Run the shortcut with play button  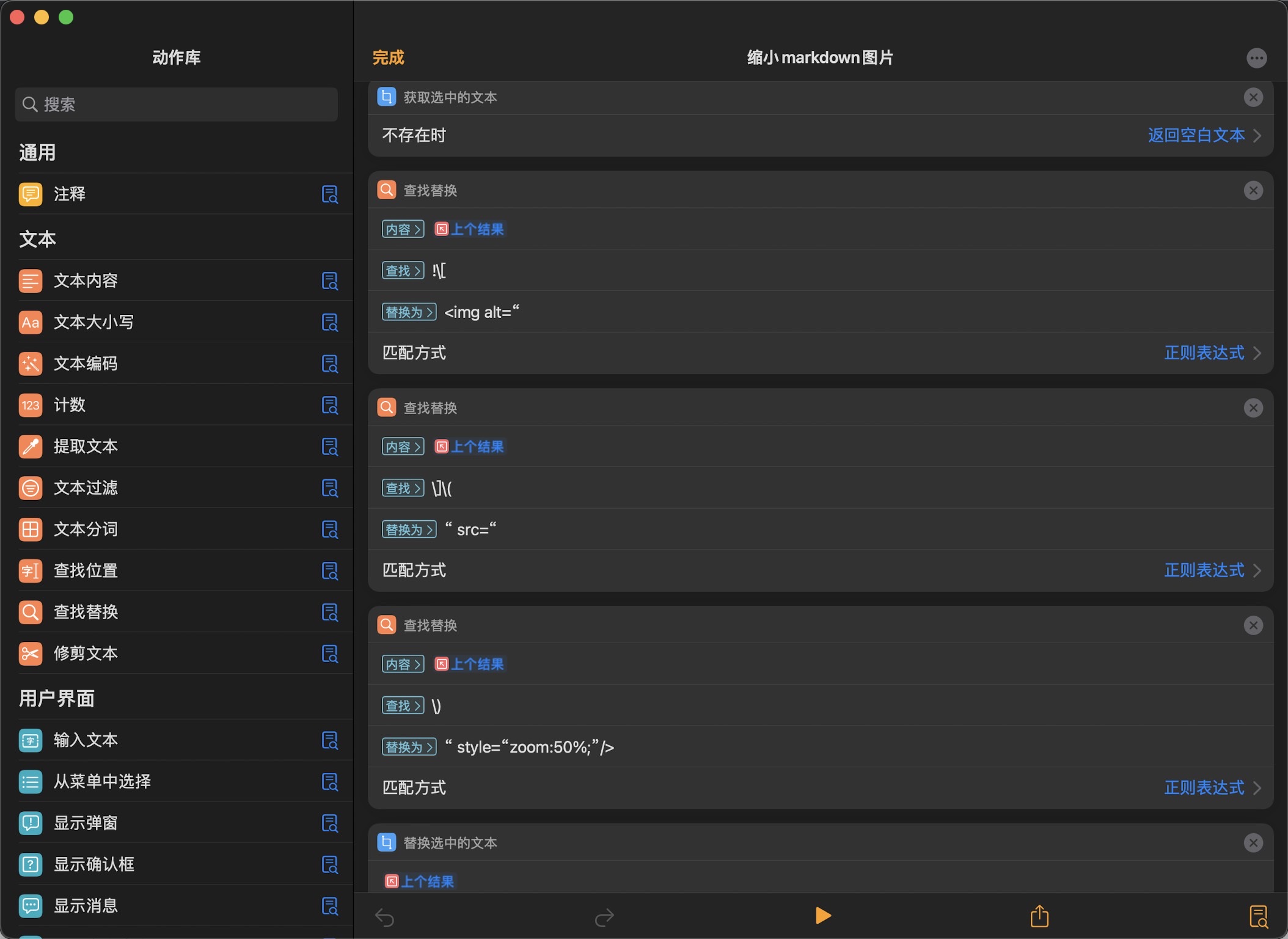coord(823,916)
